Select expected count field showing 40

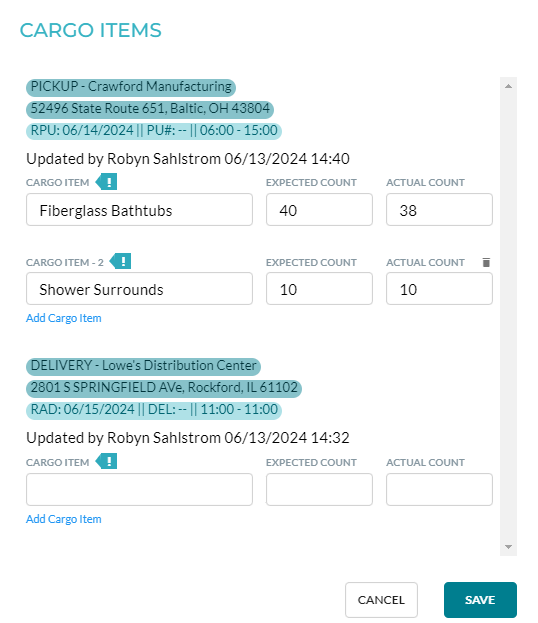click(x=319, y=210)
